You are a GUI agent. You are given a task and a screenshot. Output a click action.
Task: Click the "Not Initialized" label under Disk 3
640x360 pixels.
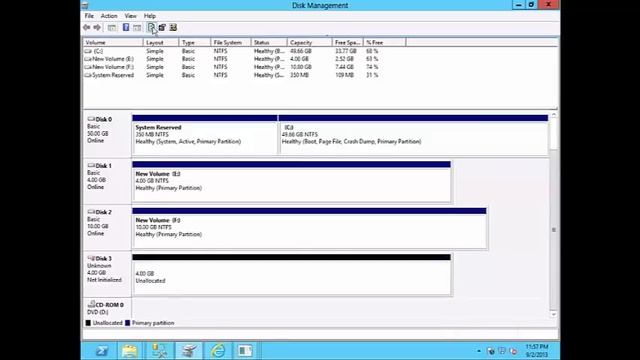[x=104, y=280]
